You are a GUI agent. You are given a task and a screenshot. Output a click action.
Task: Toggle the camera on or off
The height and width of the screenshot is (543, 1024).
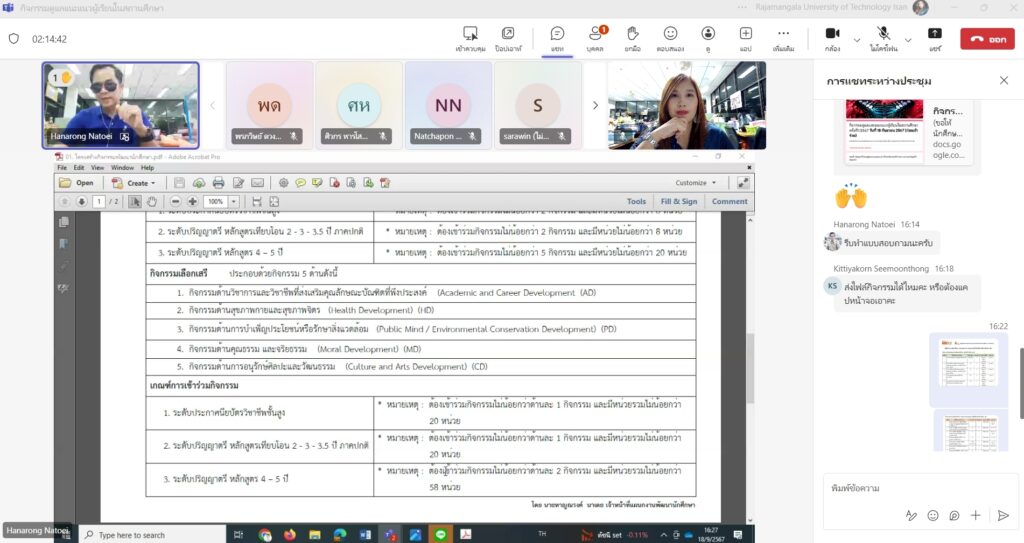click(832, 38)
